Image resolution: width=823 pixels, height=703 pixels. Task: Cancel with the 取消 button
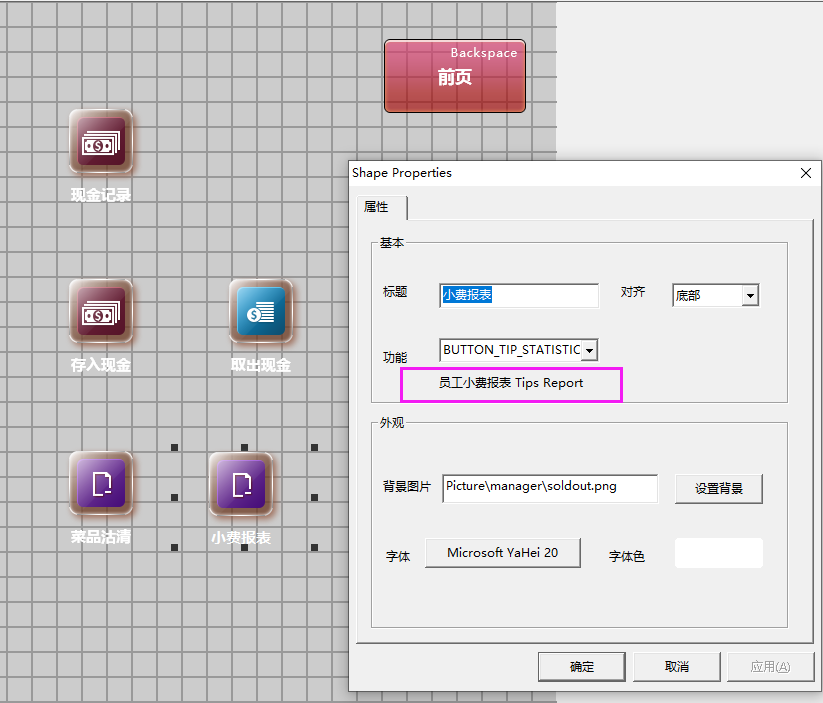(x=677, y=667)
